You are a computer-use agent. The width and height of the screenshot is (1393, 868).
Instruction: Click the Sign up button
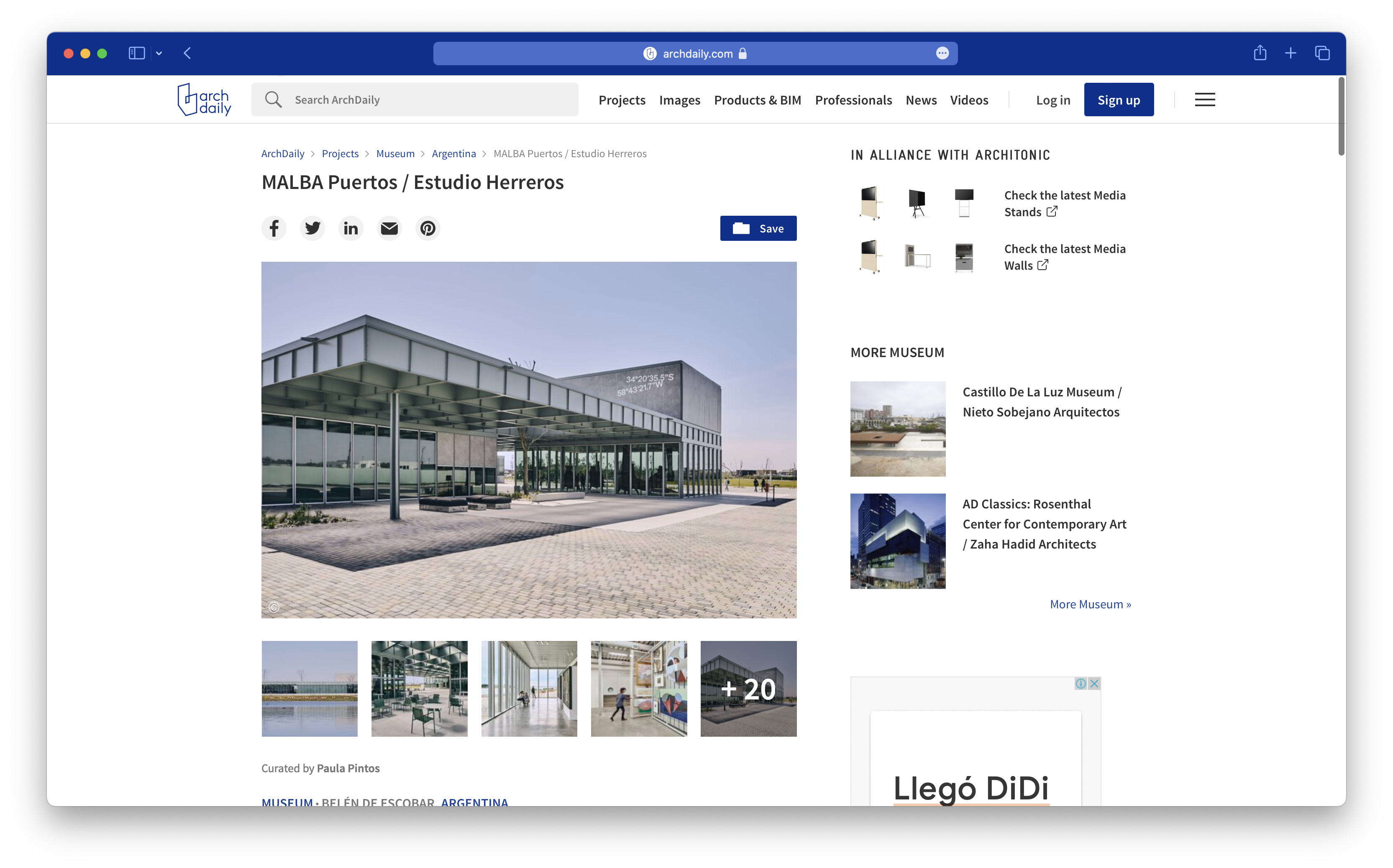tap(1119, 100)
